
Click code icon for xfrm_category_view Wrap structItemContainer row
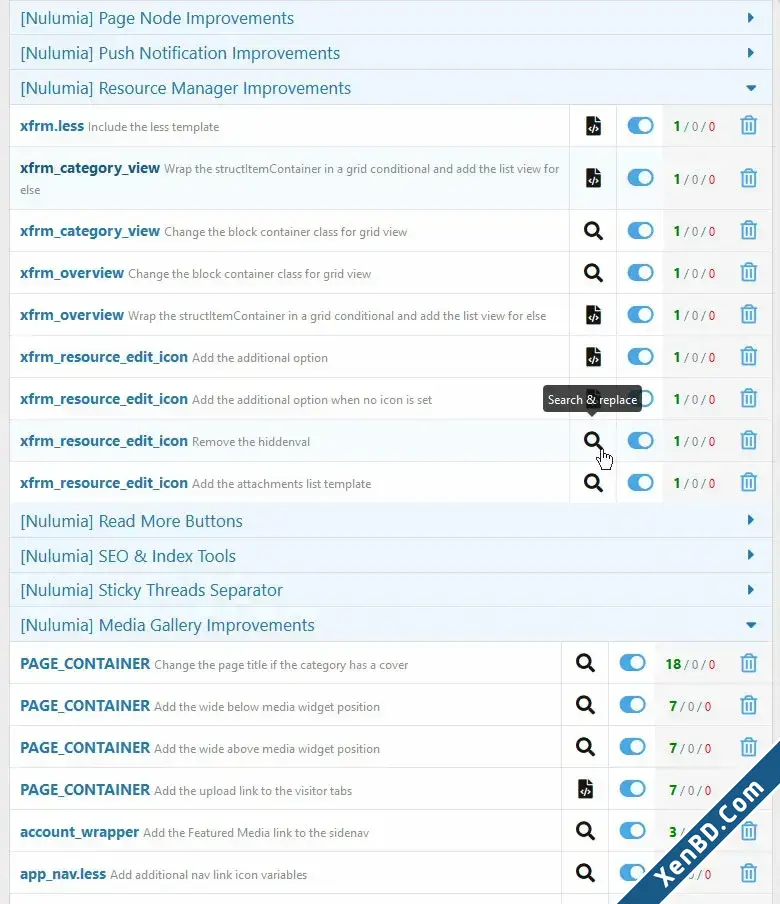click(593, 178)
